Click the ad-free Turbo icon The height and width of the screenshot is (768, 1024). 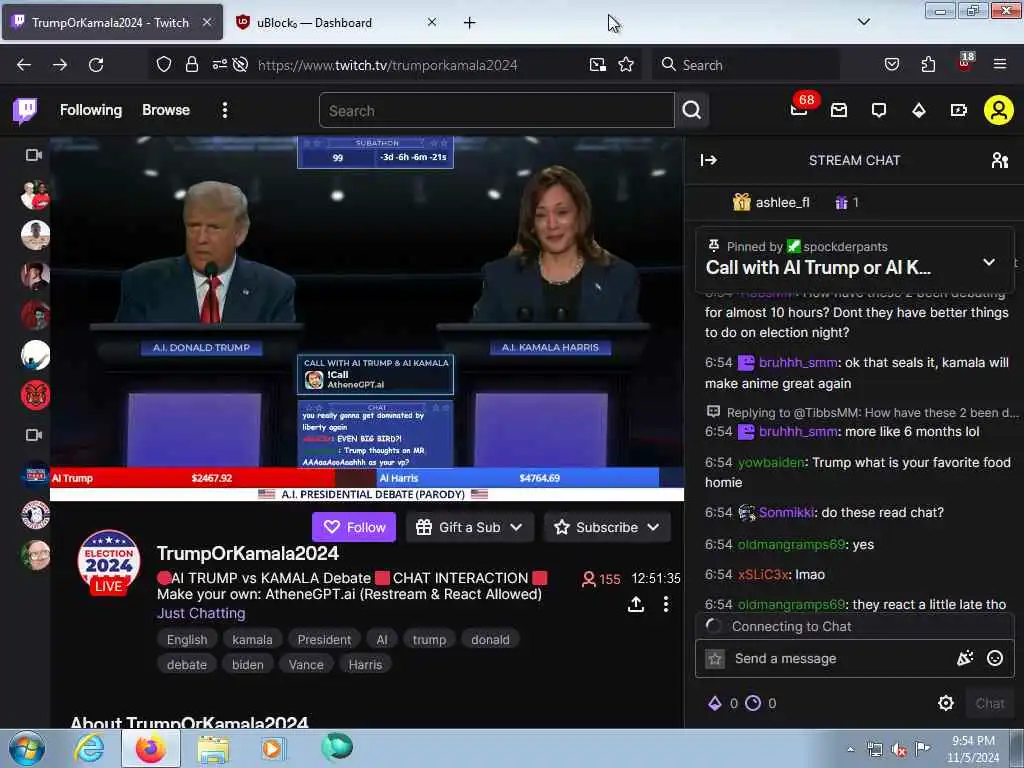[958, 110]
